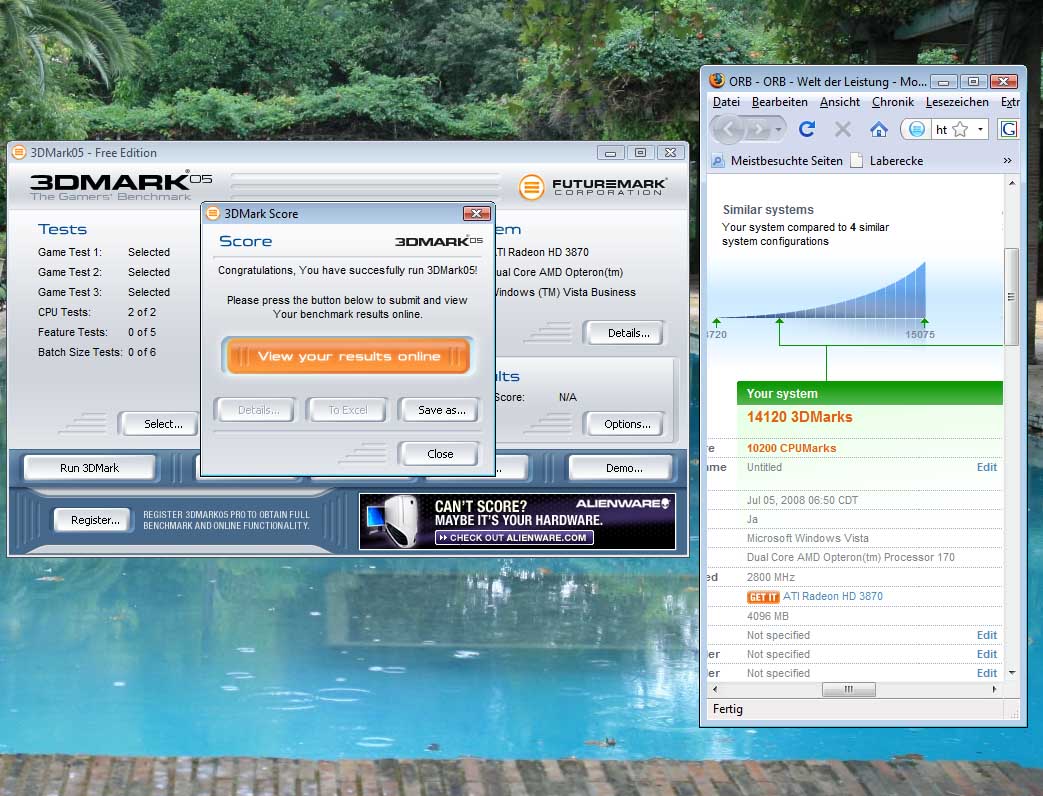Click the vertical scrollbar up arrow
1043x796 pixels.
[x=1012, y=183]
